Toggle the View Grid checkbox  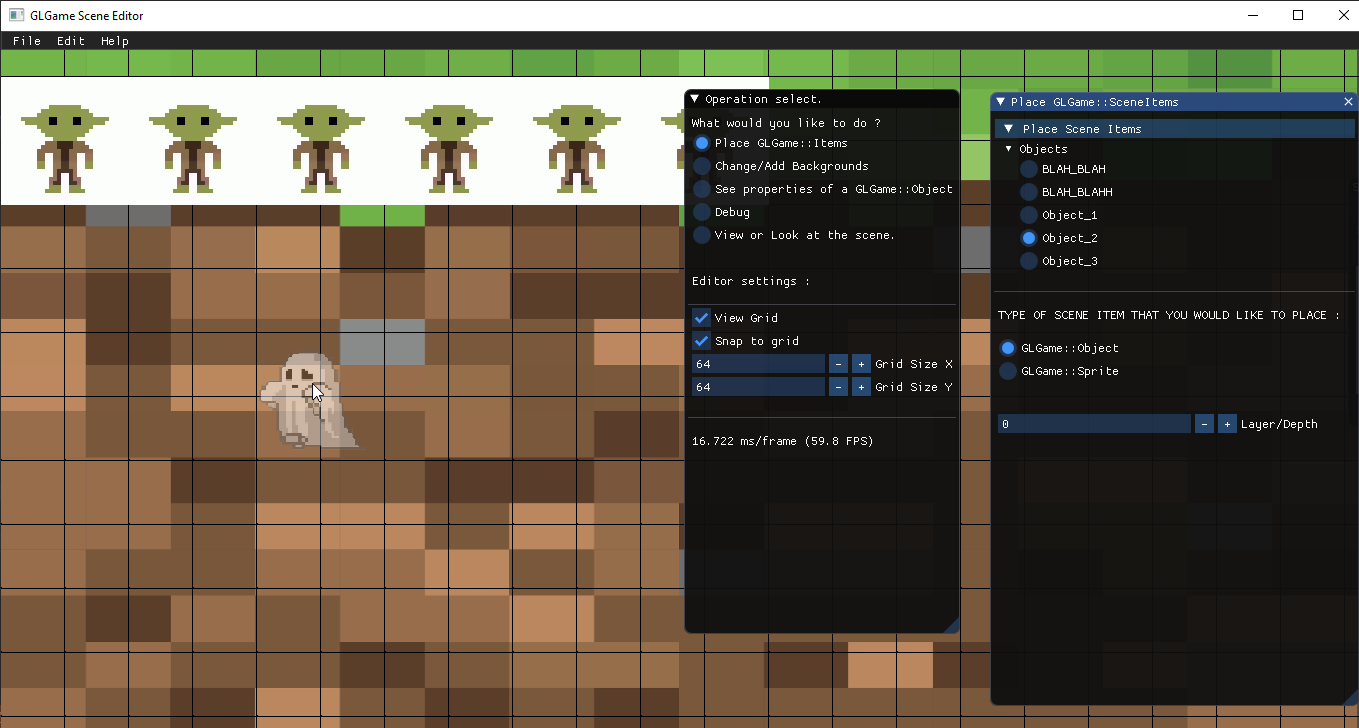pos(702,318)
